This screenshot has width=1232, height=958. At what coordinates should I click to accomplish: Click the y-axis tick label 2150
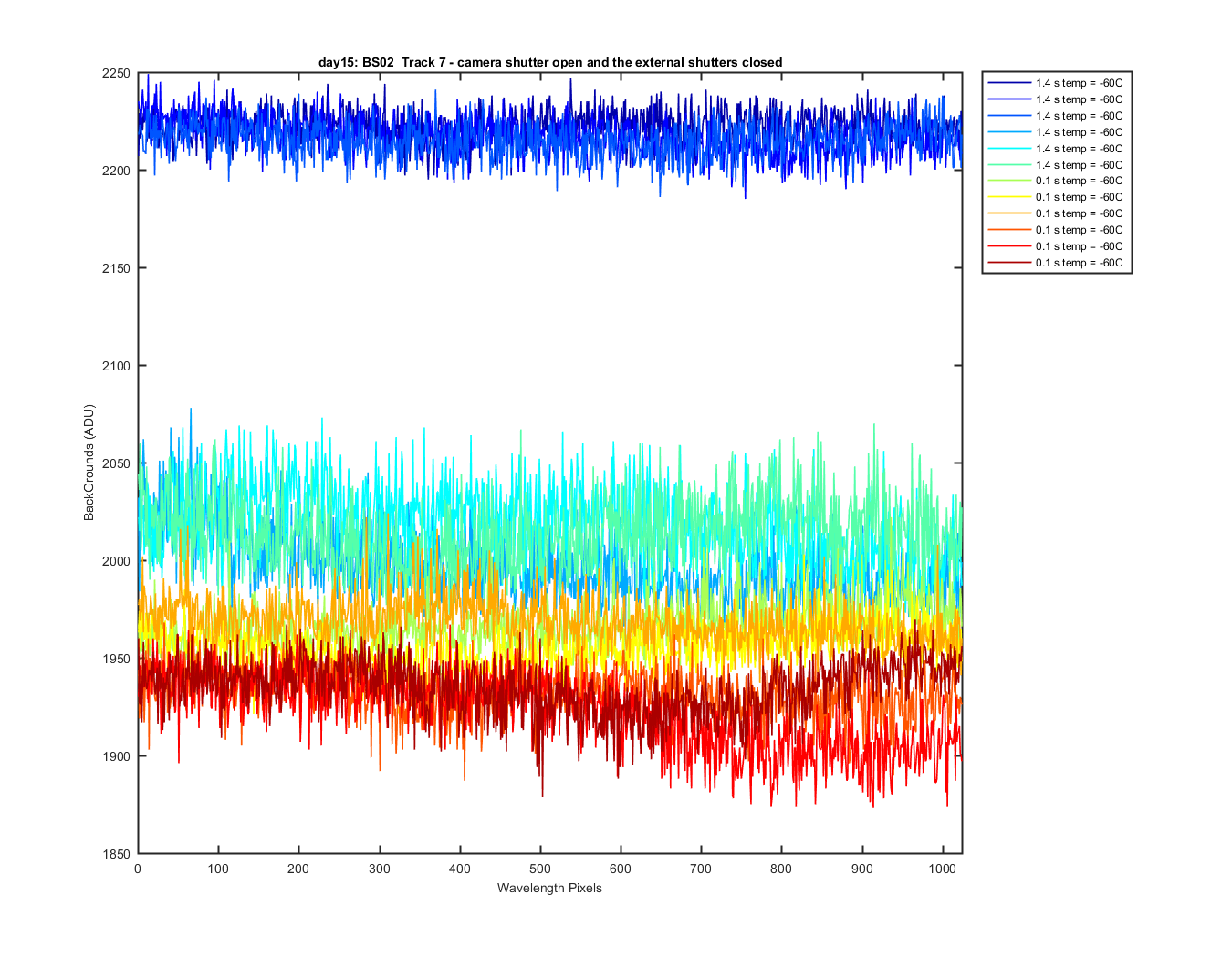[x=116, y=268]
